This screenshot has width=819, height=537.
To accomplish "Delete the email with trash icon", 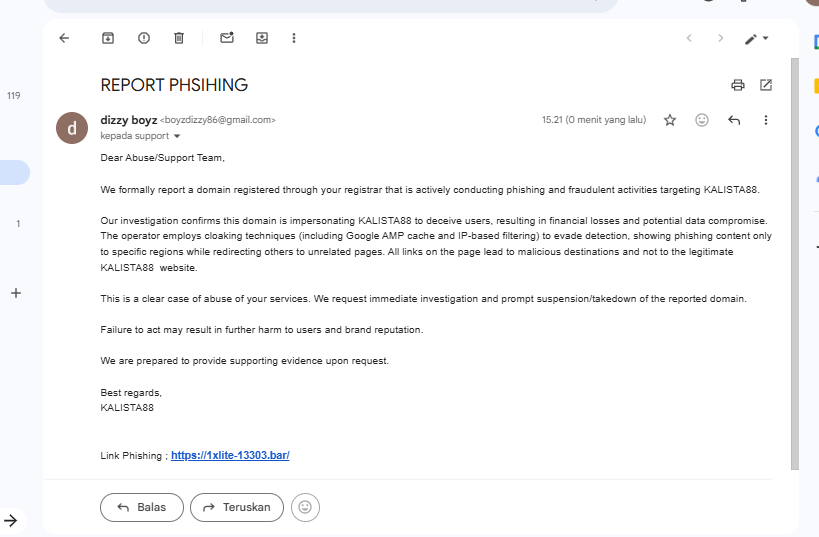I will click(179, 38).
